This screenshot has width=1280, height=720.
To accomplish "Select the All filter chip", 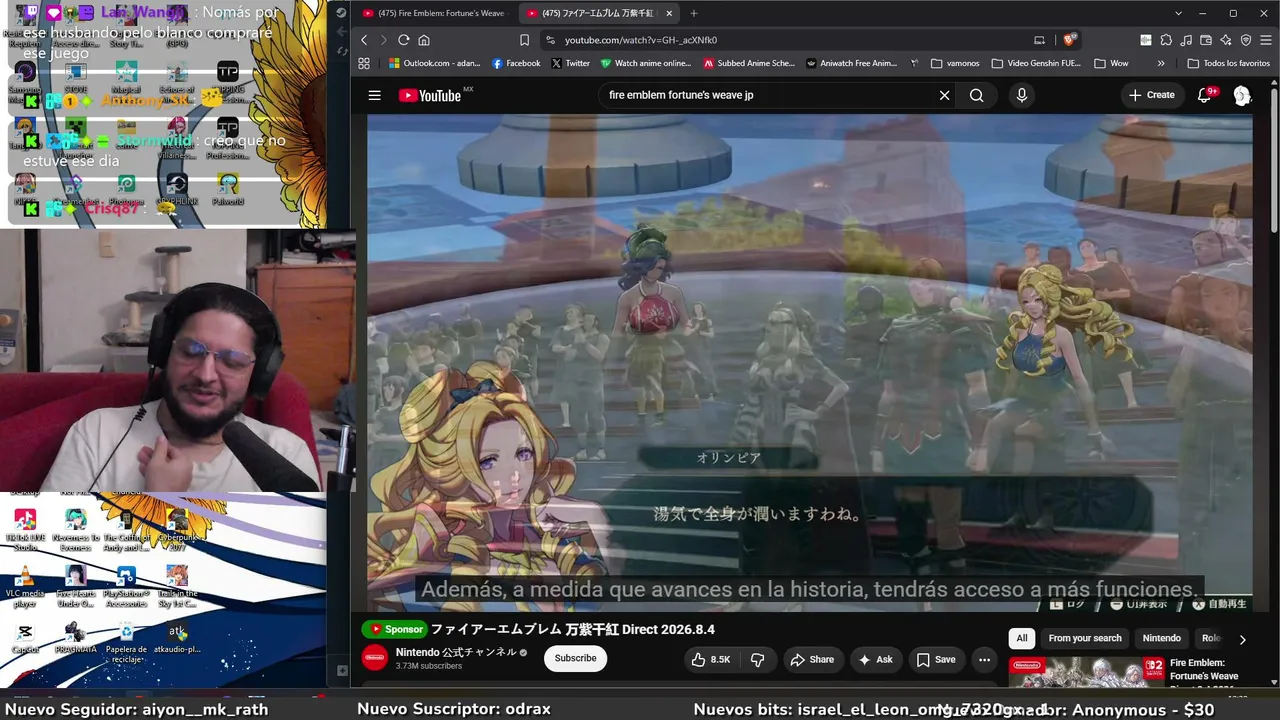I will (1021, 638).
